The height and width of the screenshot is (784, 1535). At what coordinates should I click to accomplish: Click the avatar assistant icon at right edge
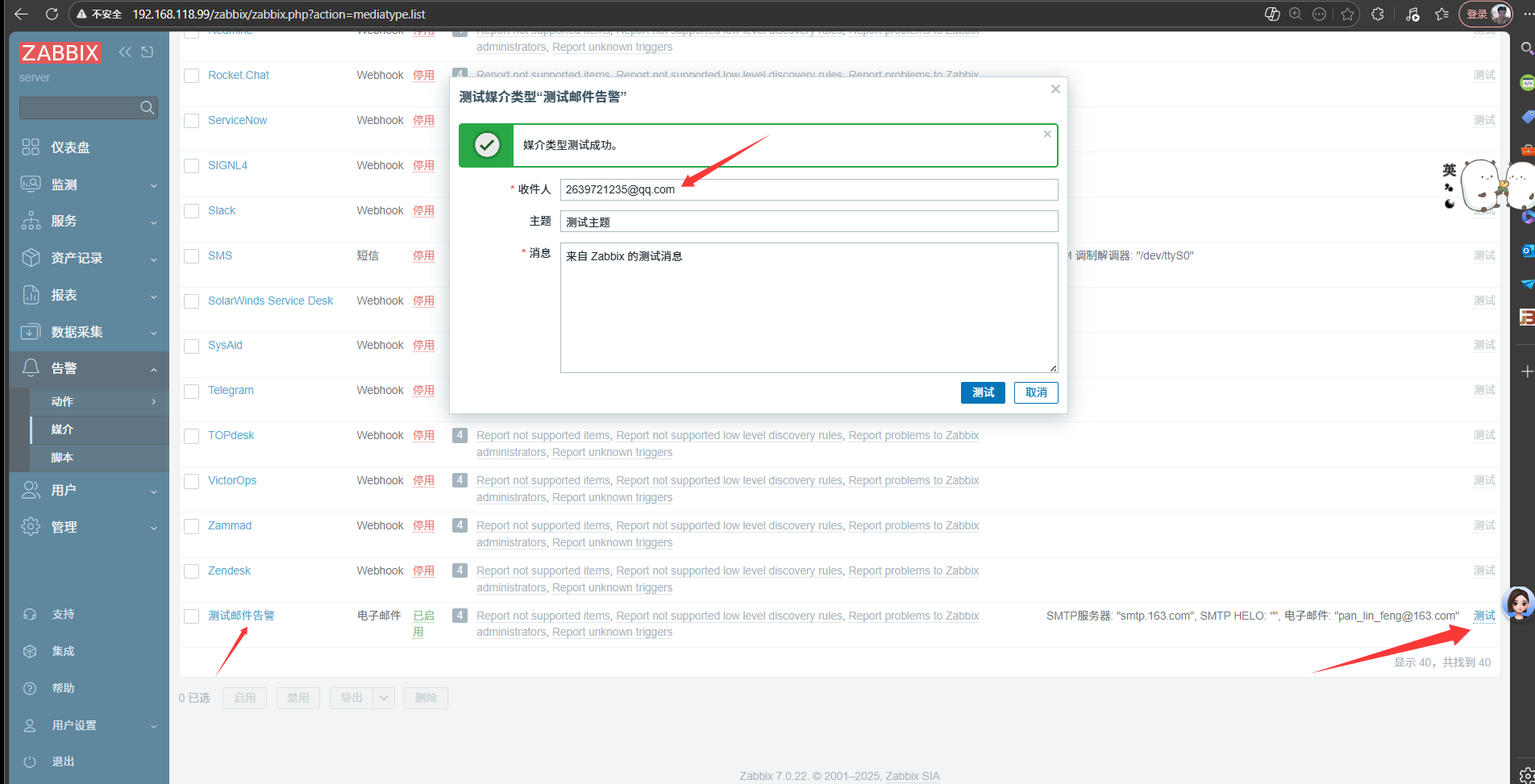(x=1518, y=603)
